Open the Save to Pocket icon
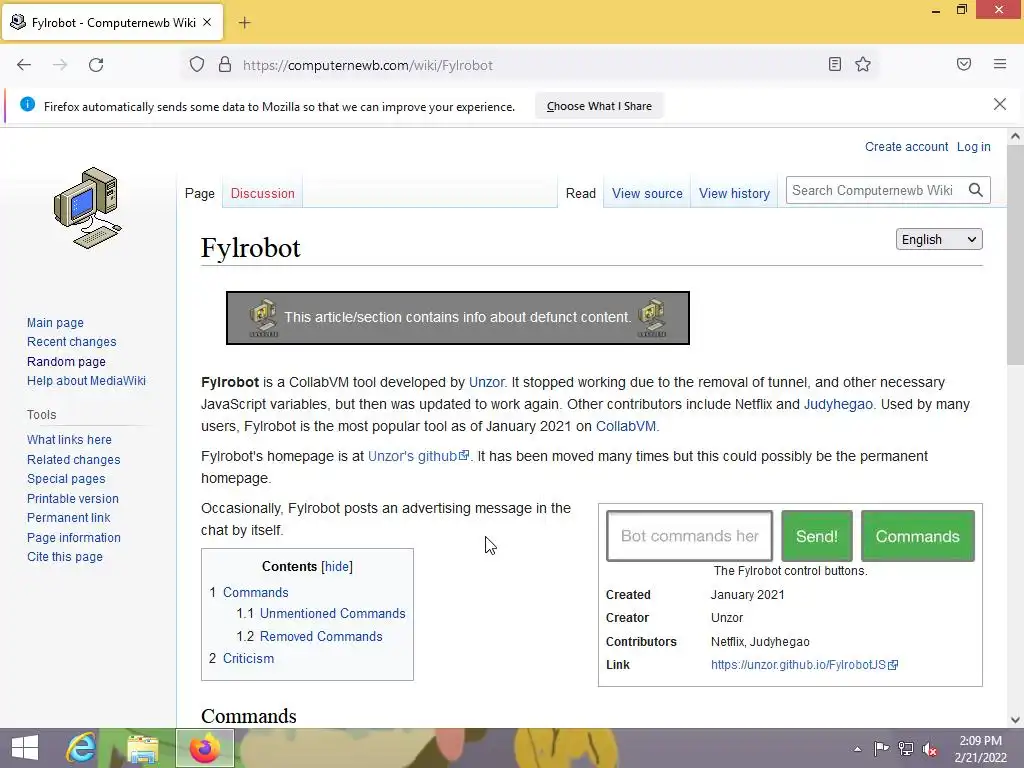The image size is (1024, 768). click(963, 64)
